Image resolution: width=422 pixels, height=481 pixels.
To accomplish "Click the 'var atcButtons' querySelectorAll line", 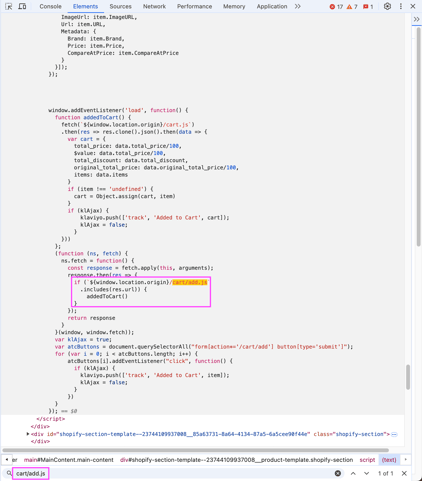I will coord(204,347).
